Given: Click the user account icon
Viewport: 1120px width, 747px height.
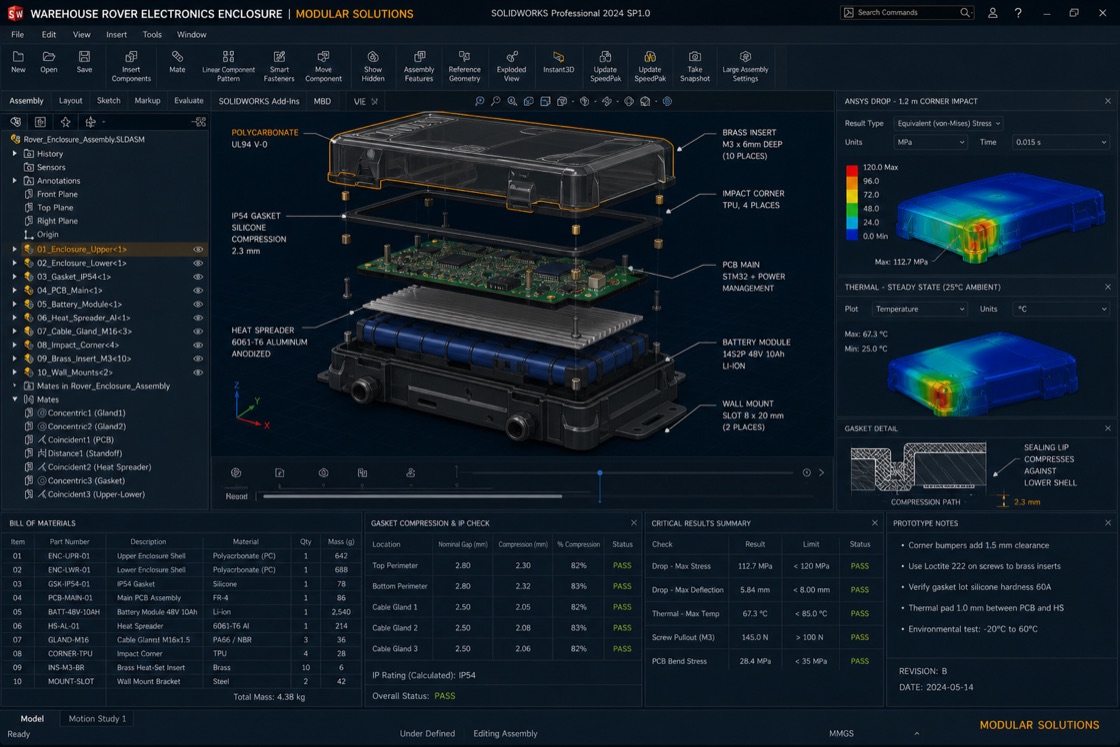Looking at the screenshot, I should tap(992, 13).
